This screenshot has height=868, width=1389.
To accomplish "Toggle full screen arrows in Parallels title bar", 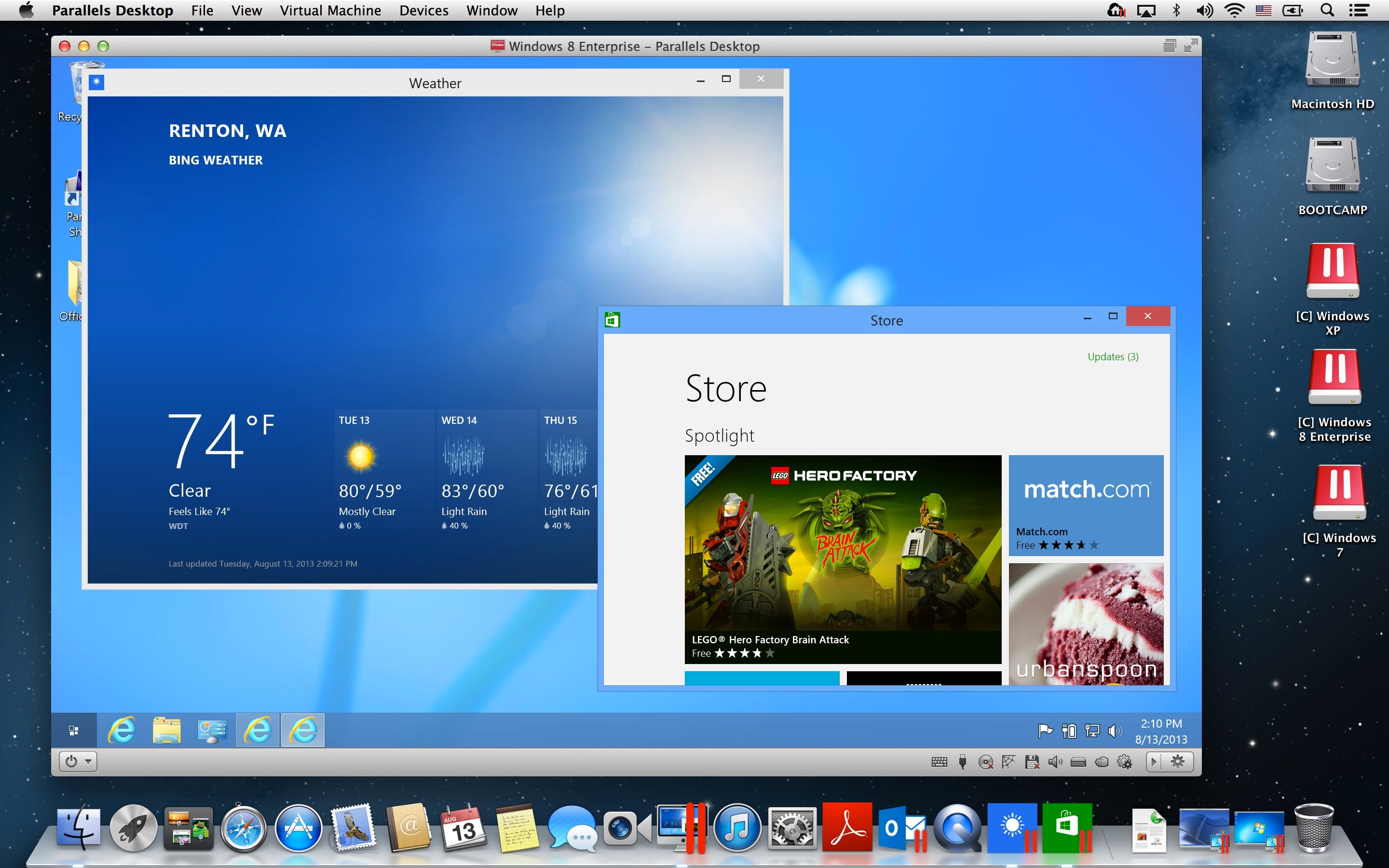I will (1191, 46).
